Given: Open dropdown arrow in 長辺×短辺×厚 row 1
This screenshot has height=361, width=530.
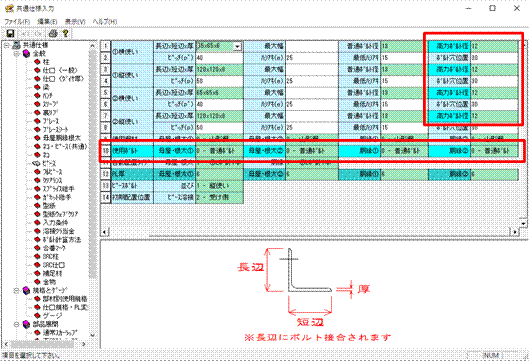Looking at the screenshot, I should [x=238, y=46].
